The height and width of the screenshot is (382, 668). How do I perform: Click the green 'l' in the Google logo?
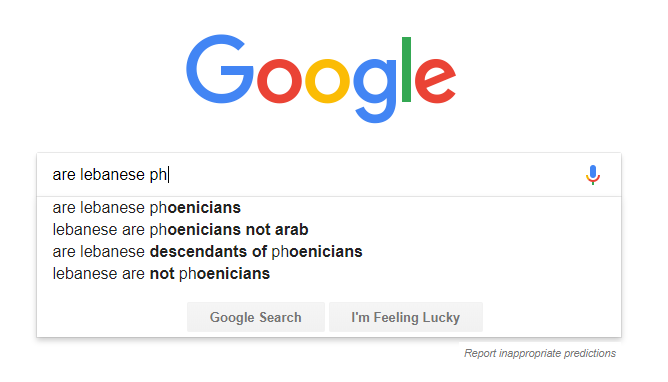pos(406,69)
